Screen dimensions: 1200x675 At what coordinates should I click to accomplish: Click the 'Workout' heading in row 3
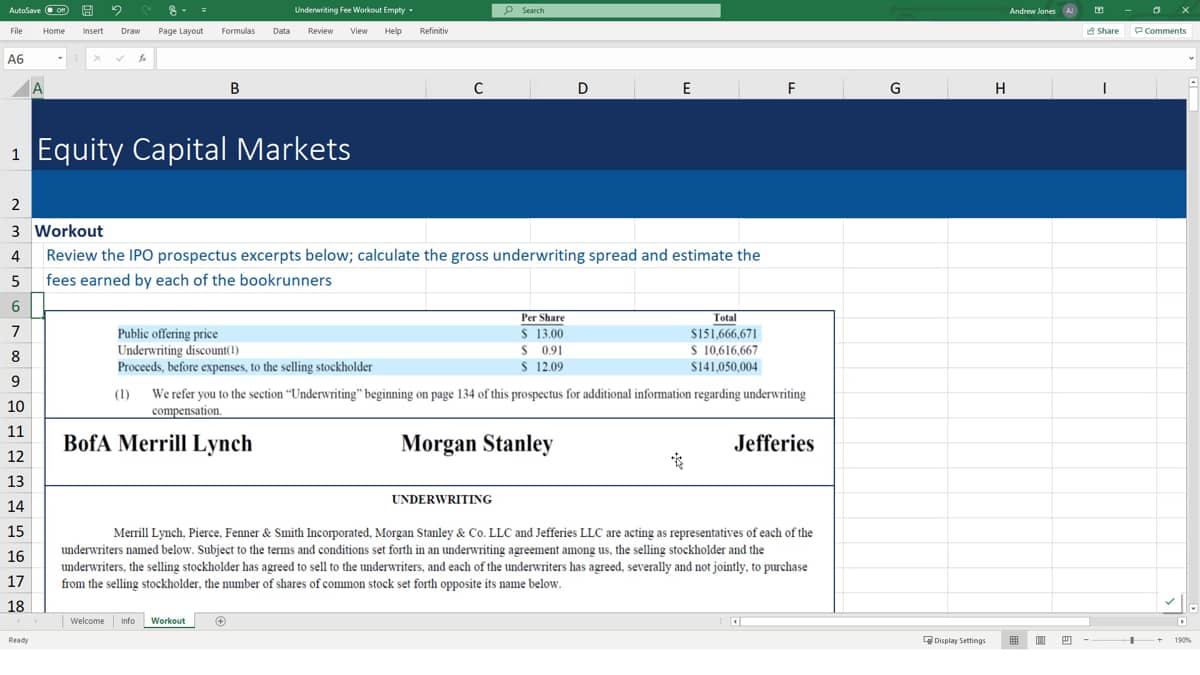tap(69, 230)
